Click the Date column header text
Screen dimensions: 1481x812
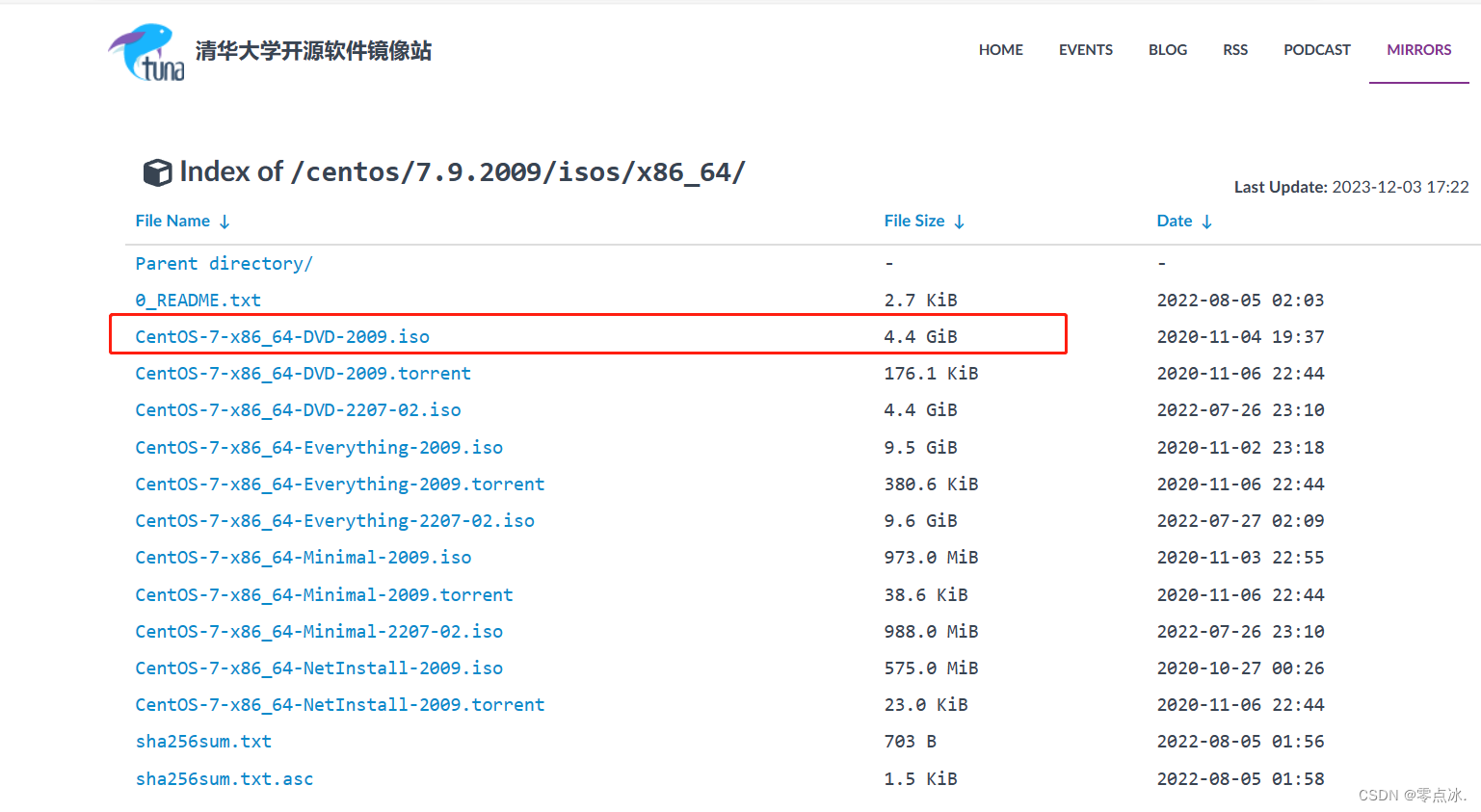click(x=1175, y=222)
